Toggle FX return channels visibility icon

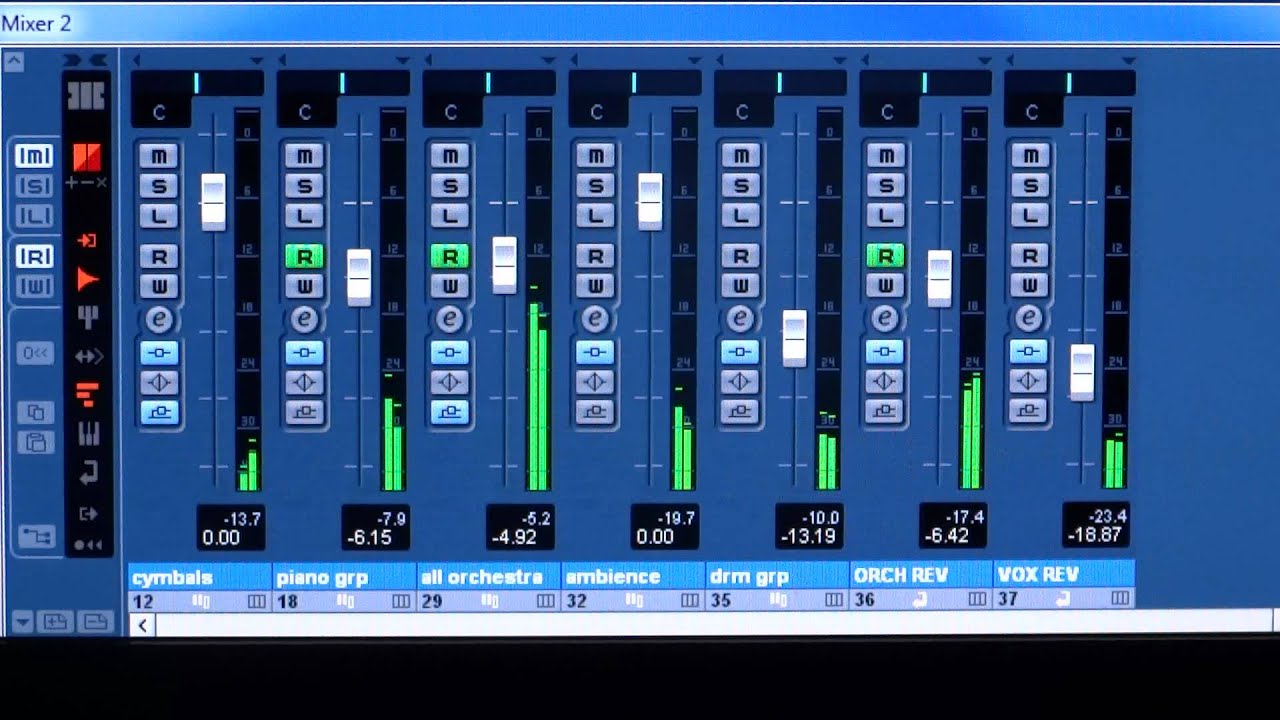pos(88,472)
